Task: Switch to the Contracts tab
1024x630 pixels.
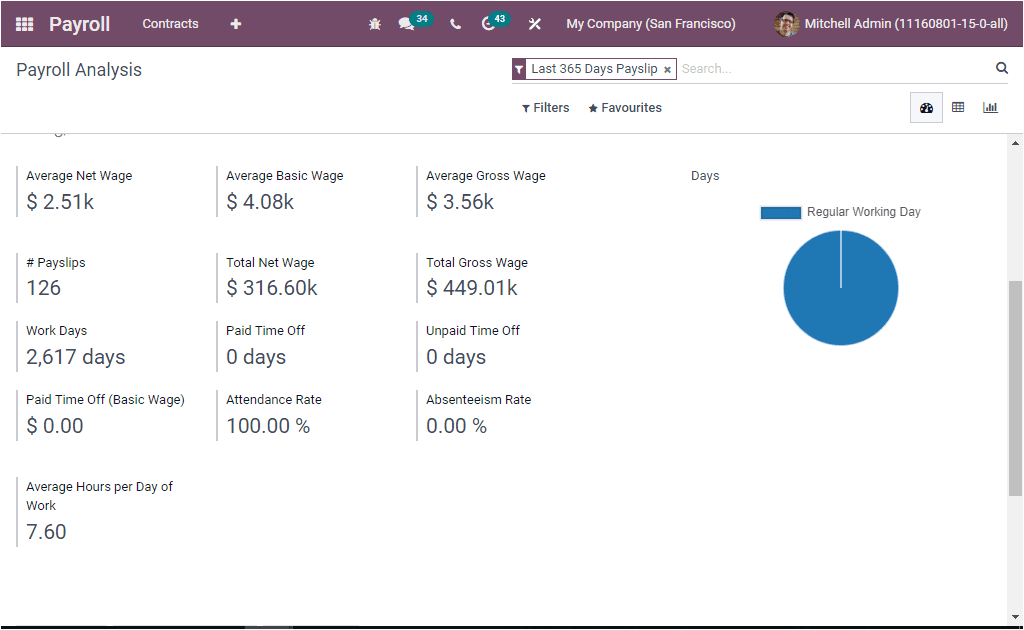Action: pos(170,23)
